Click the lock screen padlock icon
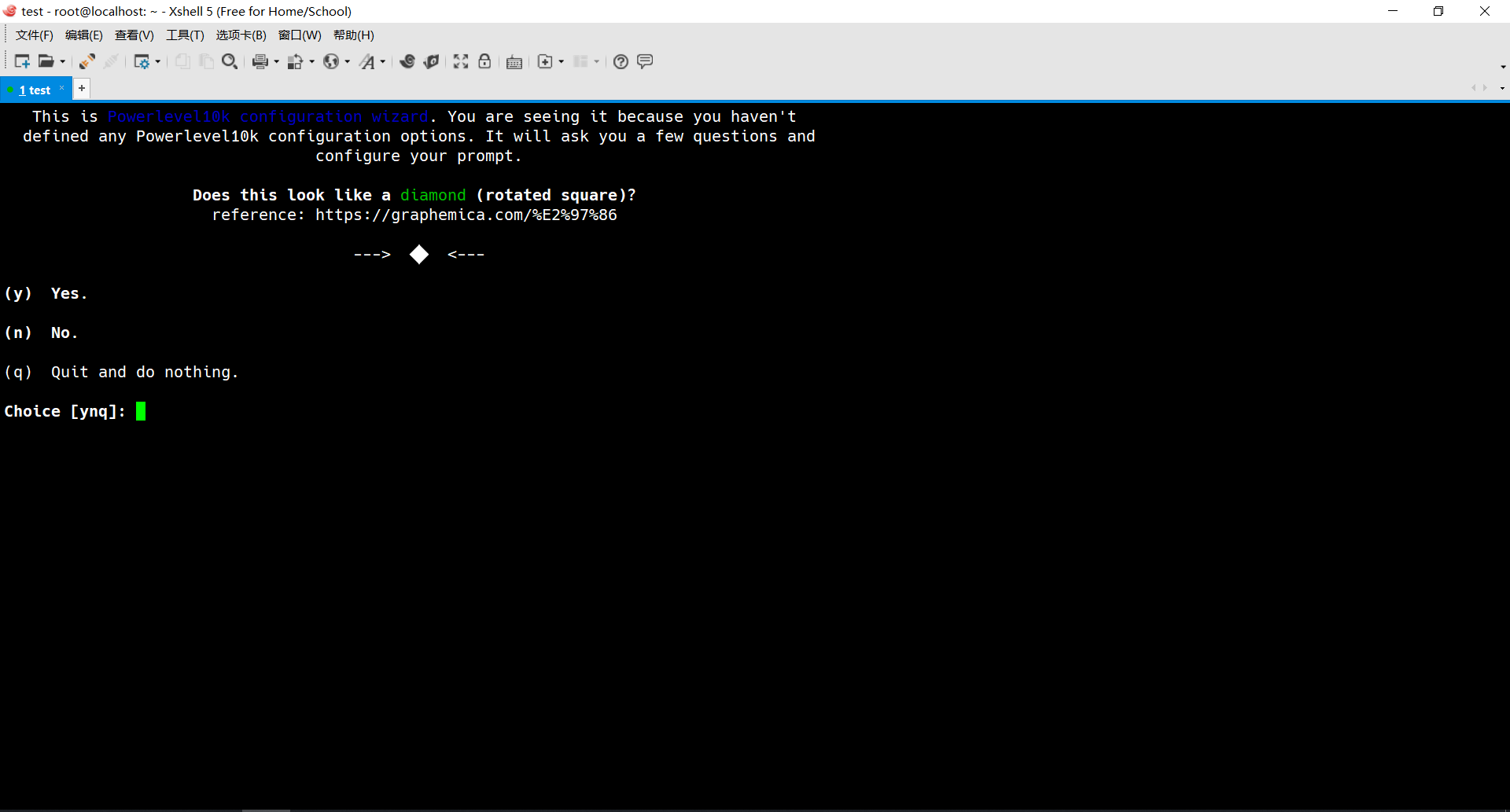The width and height of the screenshot is (1510, 812). [x=484, y=61]
